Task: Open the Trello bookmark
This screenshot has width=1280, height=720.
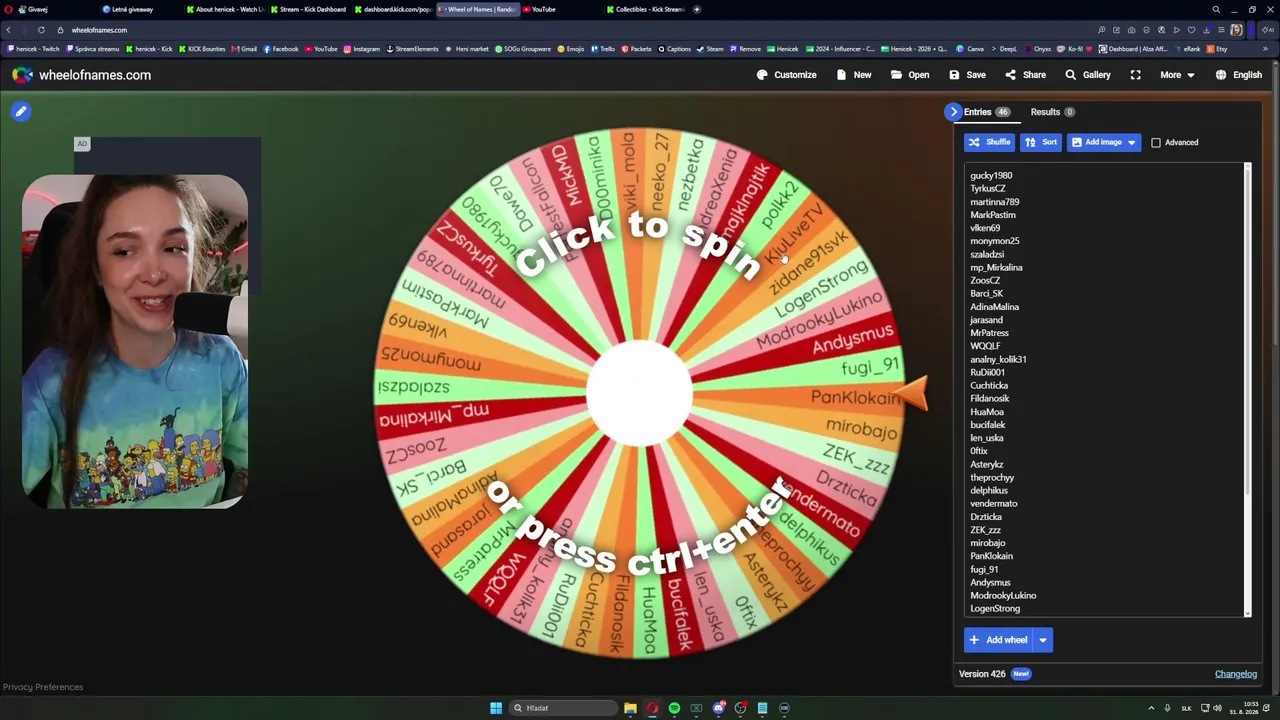Action: coord(603,49)
